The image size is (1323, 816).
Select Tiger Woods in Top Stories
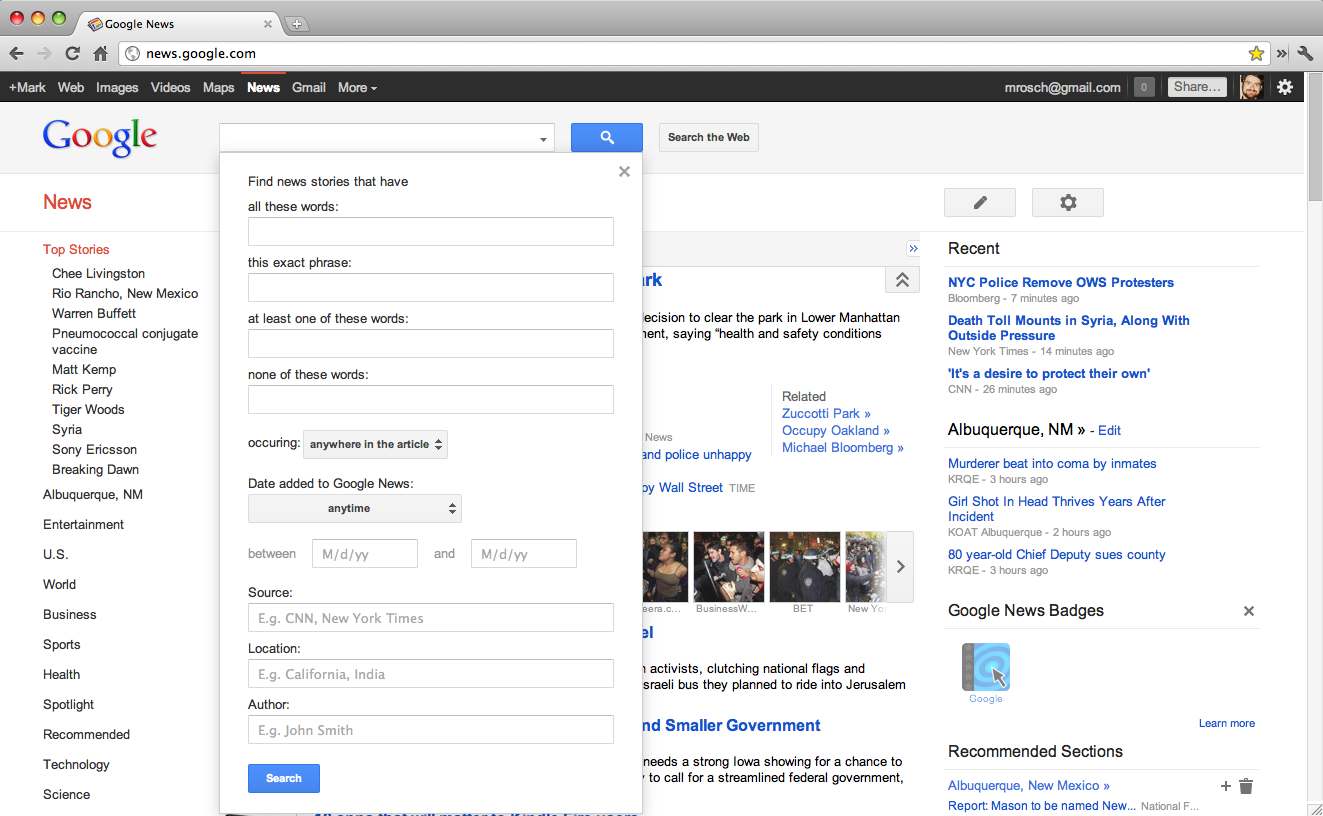(88, 410)
